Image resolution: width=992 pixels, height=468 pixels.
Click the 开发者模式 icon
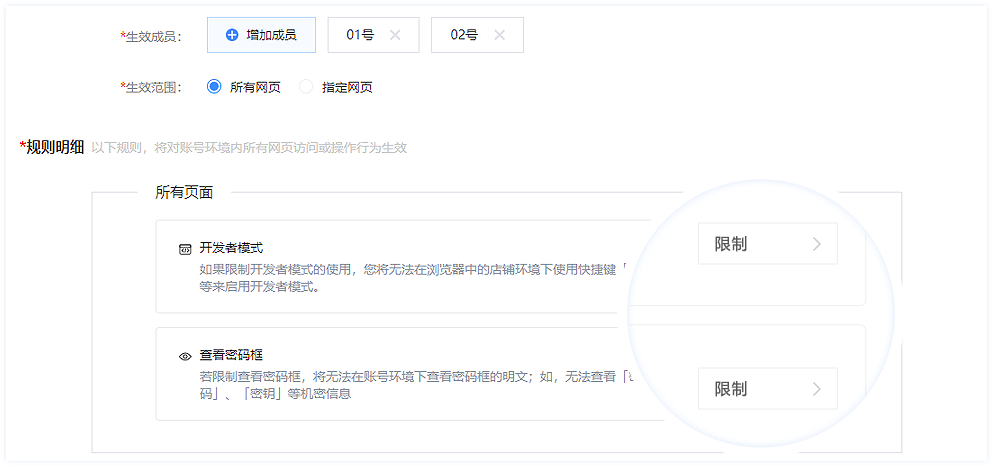pyautogui.click(x=185, y=248)
